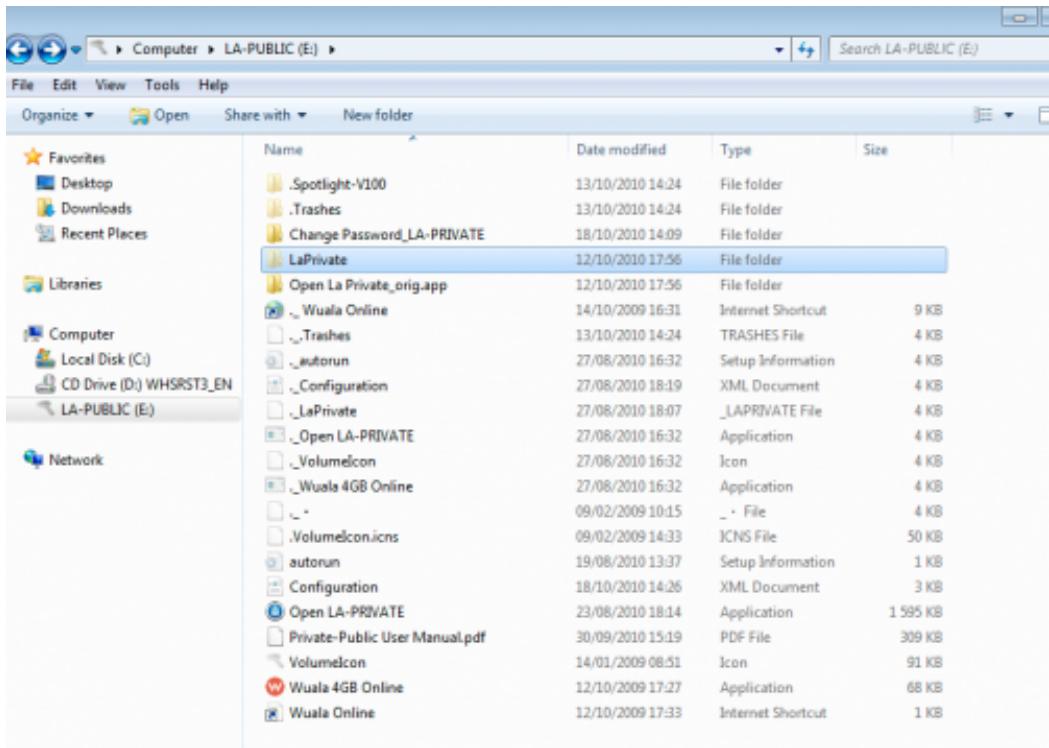Click the ICNS File type cell
Image resolution: width=1049 pixels, height=748 pixels.
click(748, 537)
